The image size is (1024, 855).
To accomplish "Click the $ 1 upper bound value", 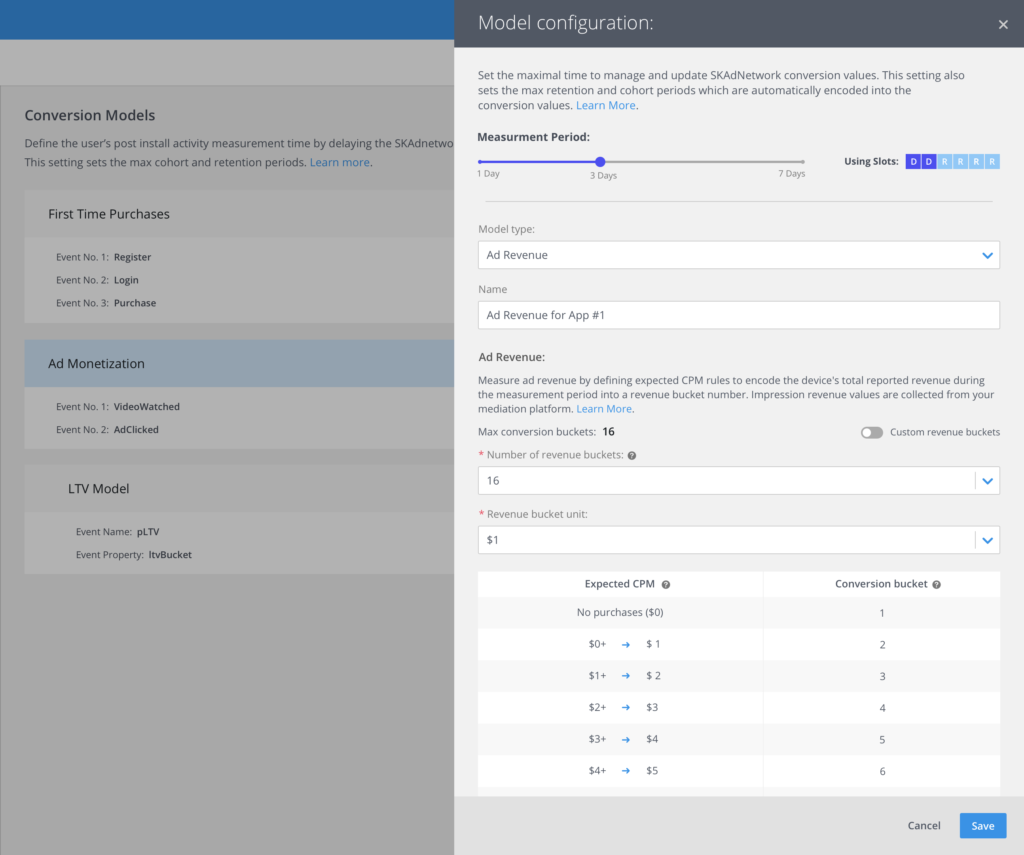I will (653, 644).
